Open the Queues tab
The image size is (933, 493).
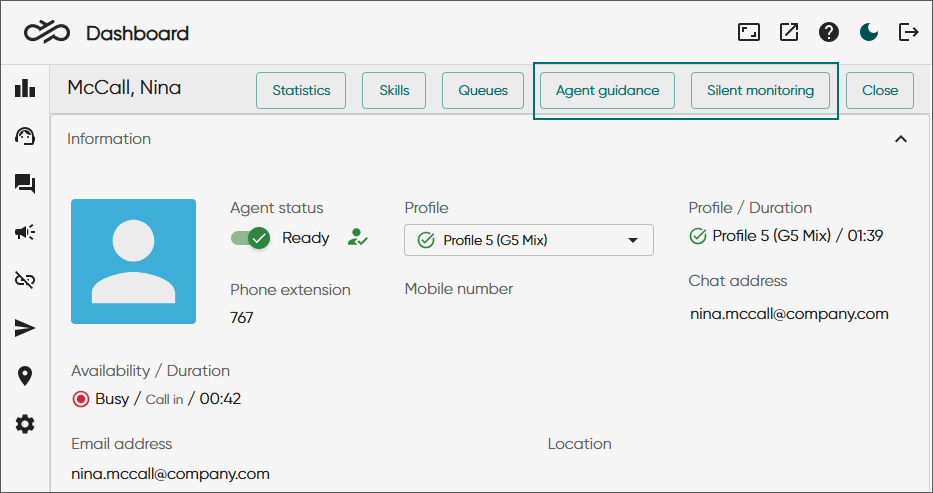[x=483, y=90]
